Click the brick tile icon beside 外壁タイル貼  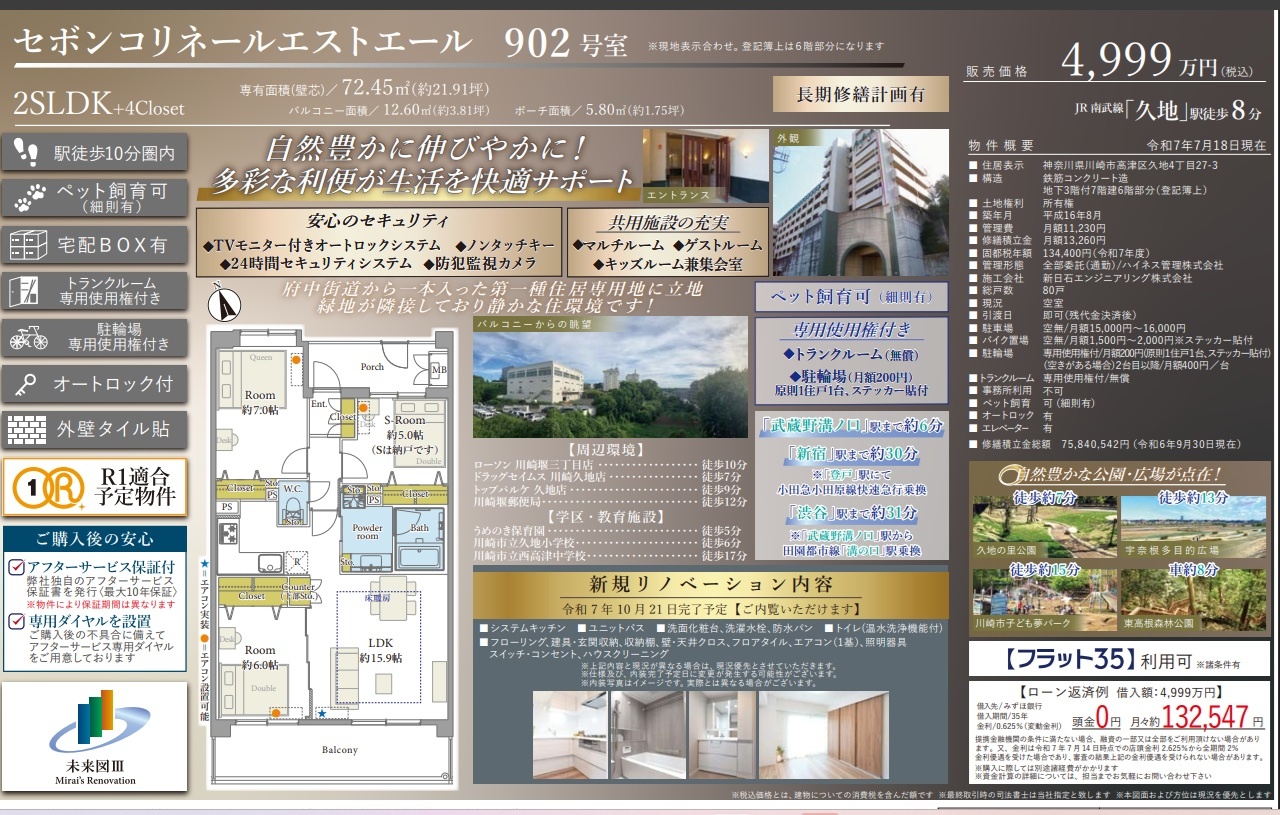pyautogui.click(x=27, y=430)
